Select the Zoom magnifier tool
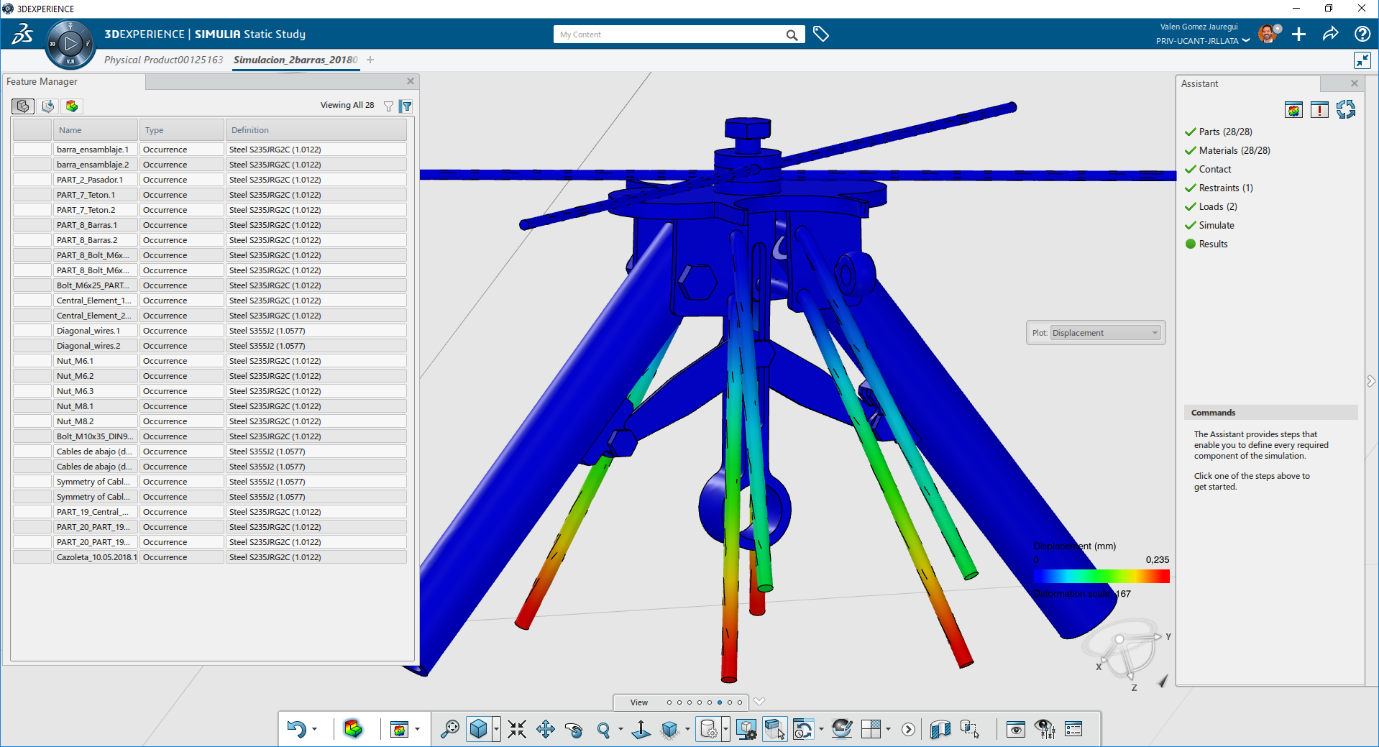The width and height of the screenshot is (1379, 747). coord(603,730)
